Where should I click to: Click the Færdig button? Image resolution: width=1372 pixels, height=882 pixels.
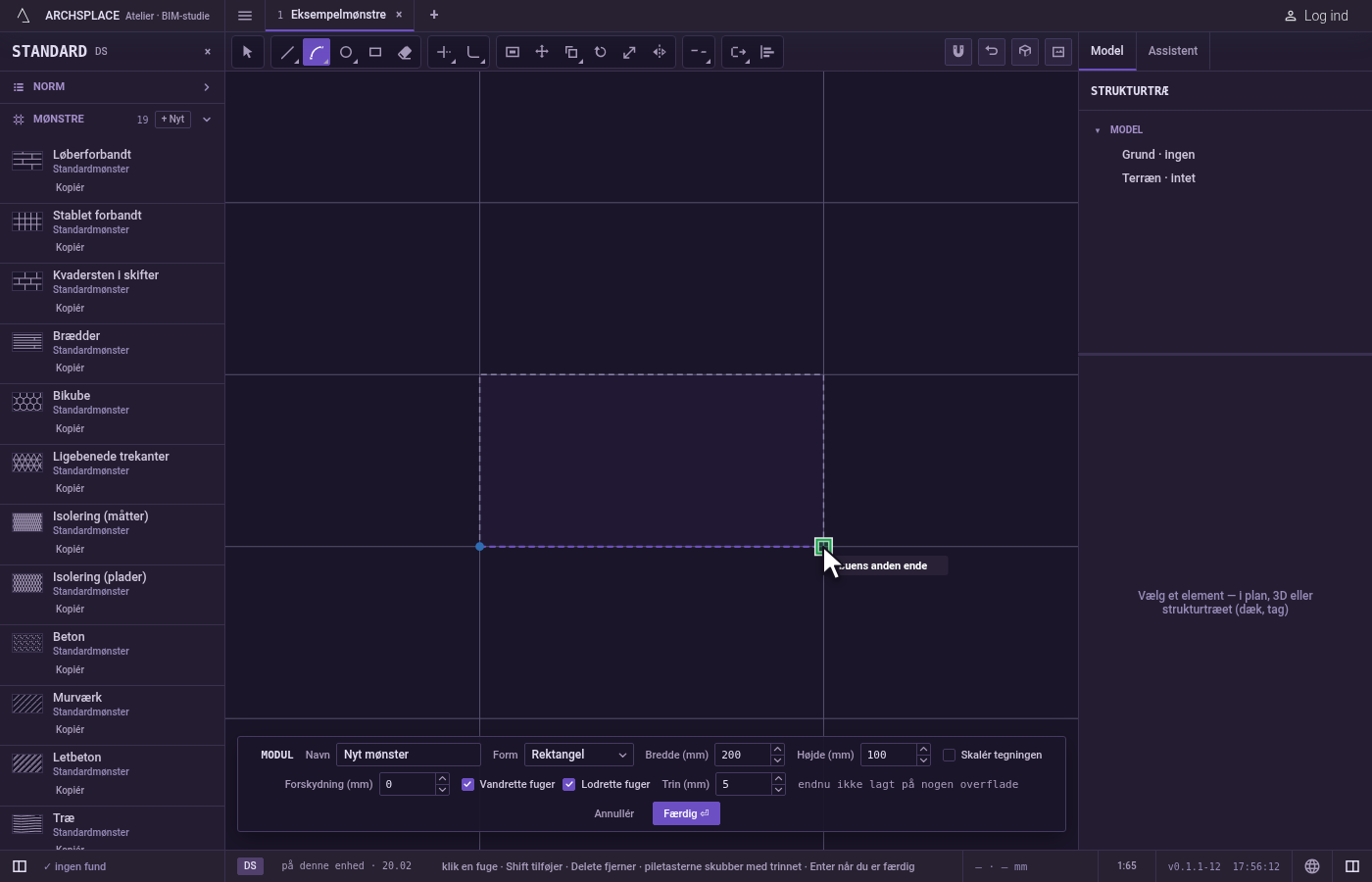[x=686, y=813]
